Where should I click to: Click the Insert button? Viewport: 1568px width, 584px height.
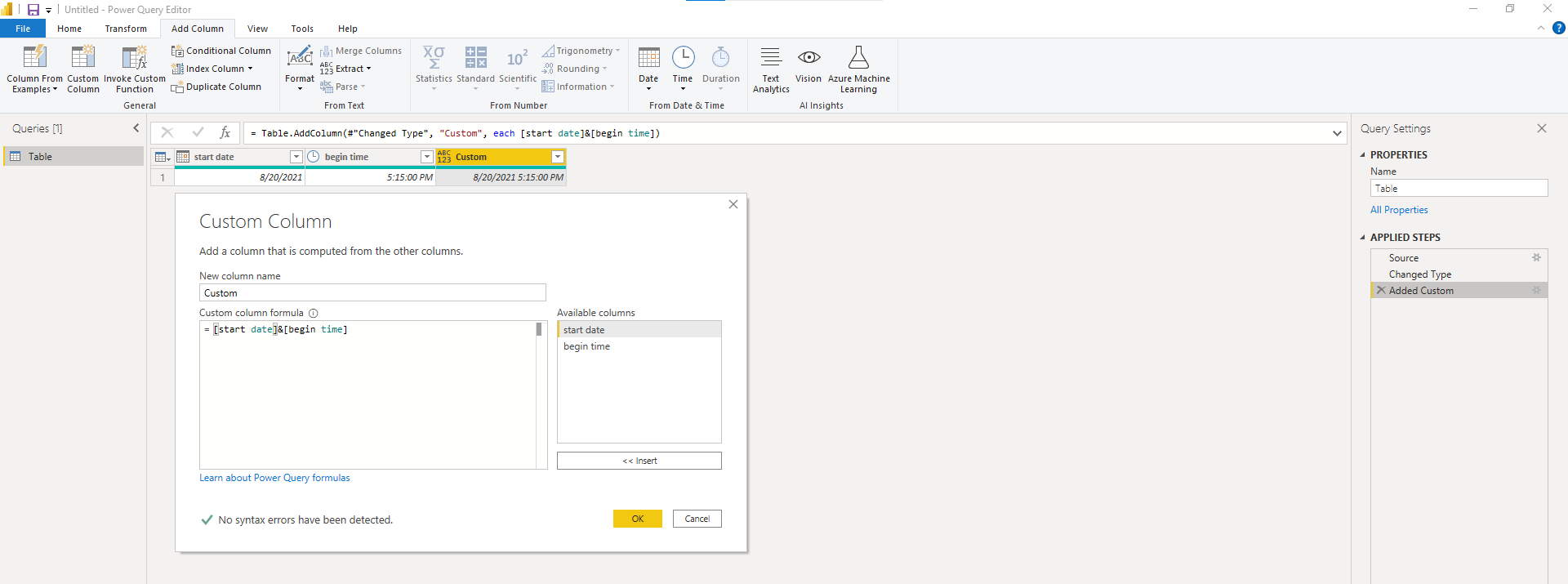[x=639, y=461]
